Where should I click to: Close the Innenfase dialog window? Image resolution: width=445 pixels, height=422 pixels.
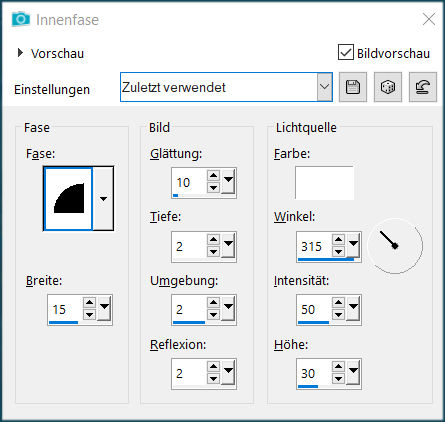(429, 19)
